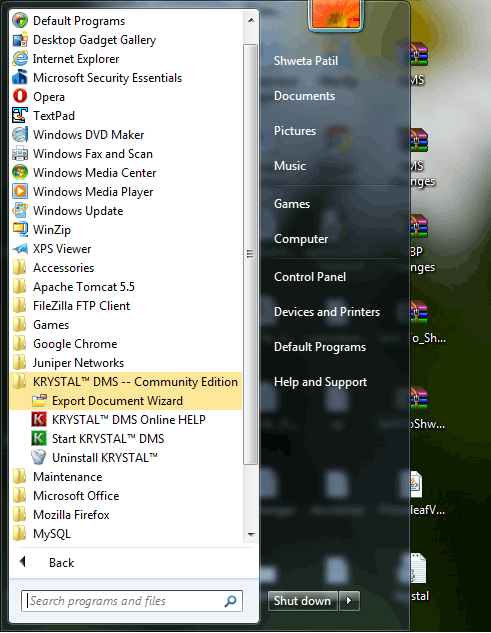Click the Search programs and files field
Screen dimensions: 491x633
coord(132,601)
